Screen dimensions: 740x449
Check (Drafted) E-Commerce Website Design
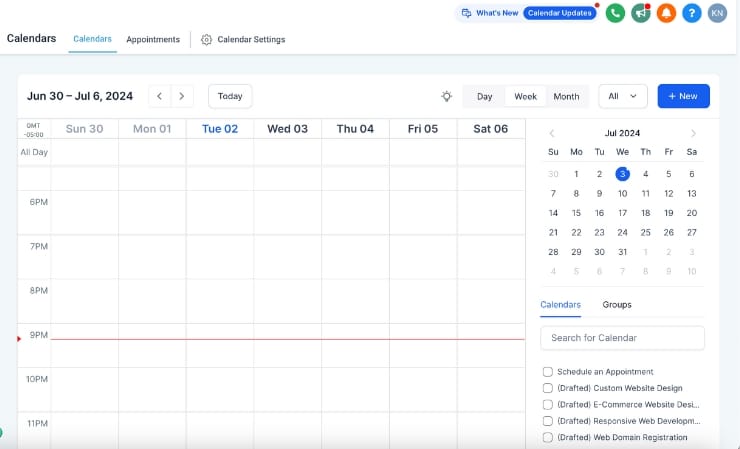[x=547, y=405]
